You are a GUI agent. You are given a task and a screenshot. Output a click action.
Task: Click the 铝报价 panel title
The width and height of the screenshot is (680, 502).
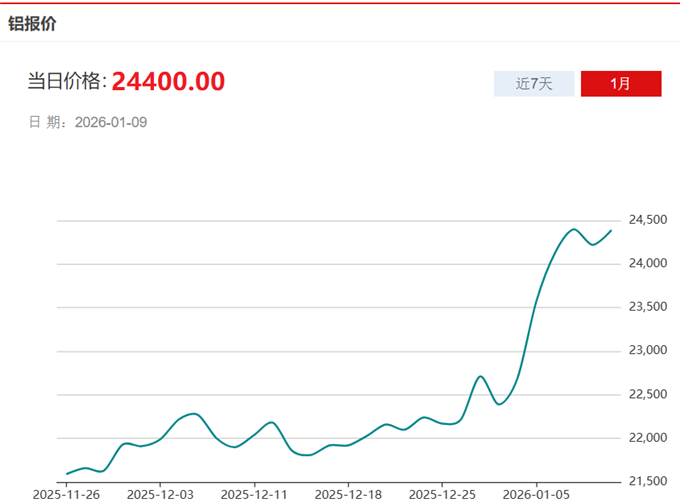(32, 23)
